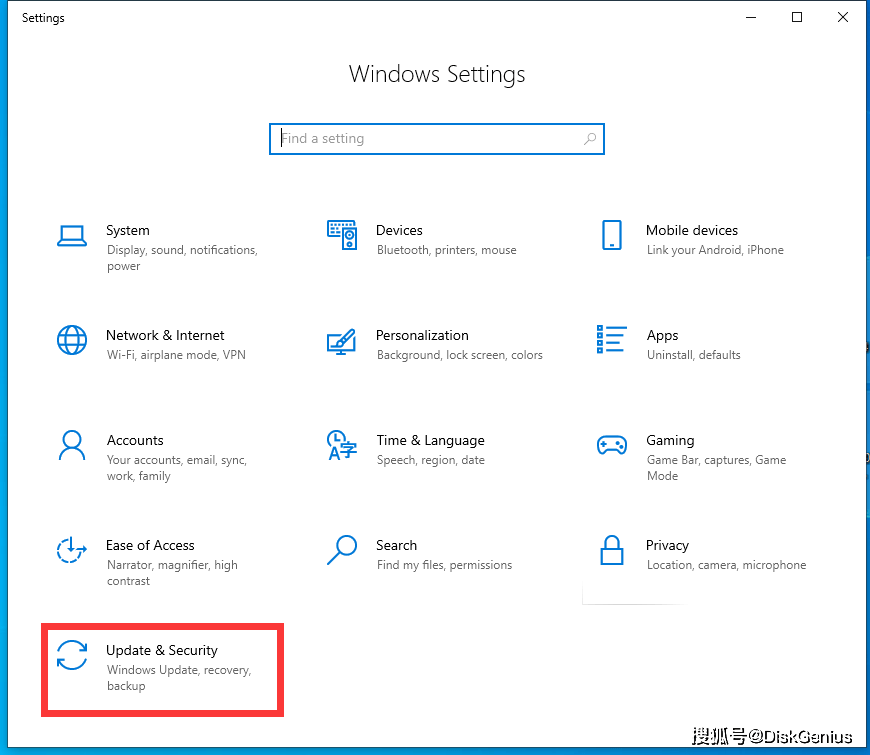The width and height of the screenshot is (870, 755).
Task: Open the Privacy padlock icon
Action: [x=611, y=550]
